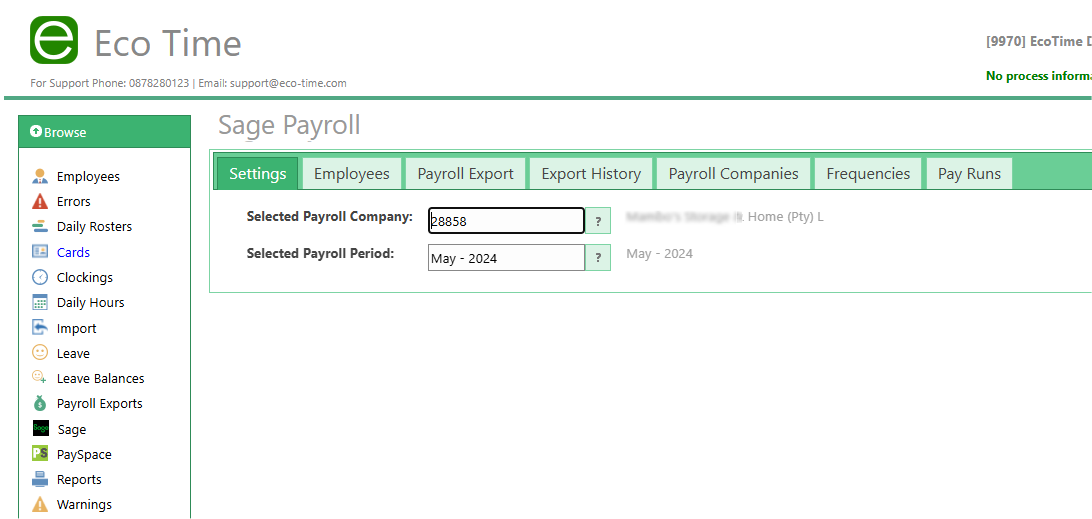Open Leave Balances link

pyautogui.click(x=100, y=378)
